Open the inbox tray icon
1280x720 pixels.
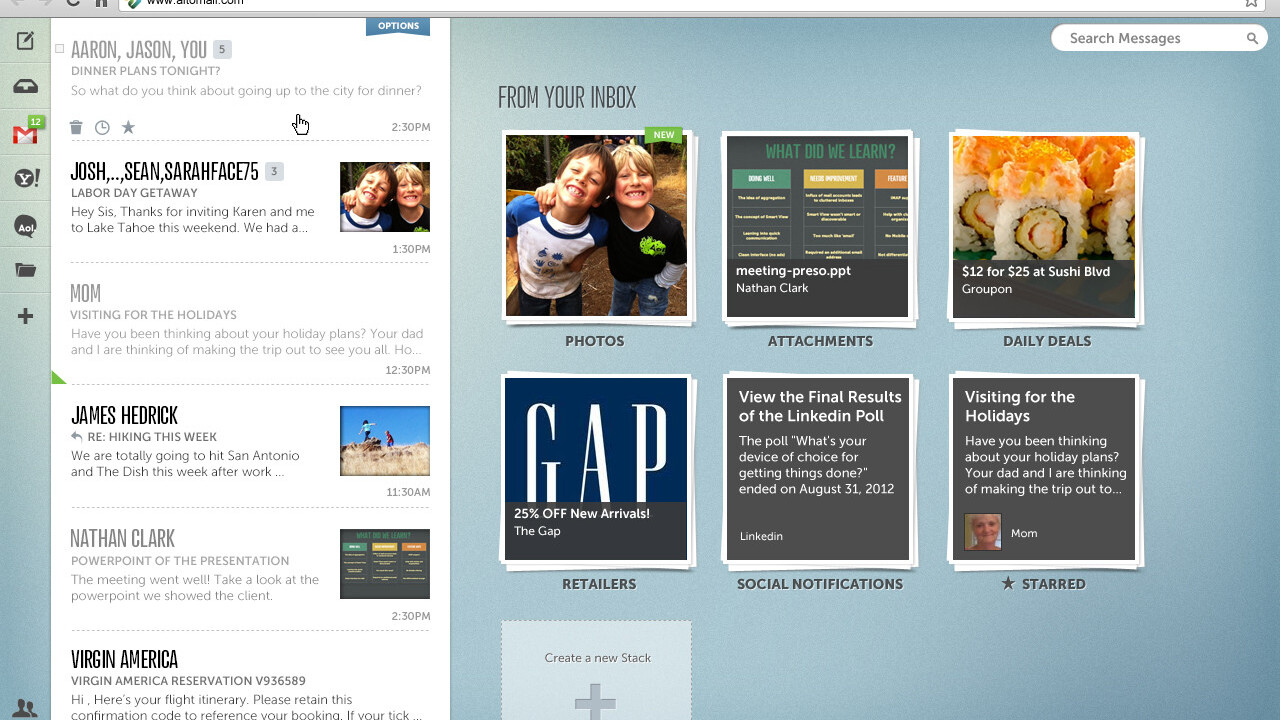point(25,87)
